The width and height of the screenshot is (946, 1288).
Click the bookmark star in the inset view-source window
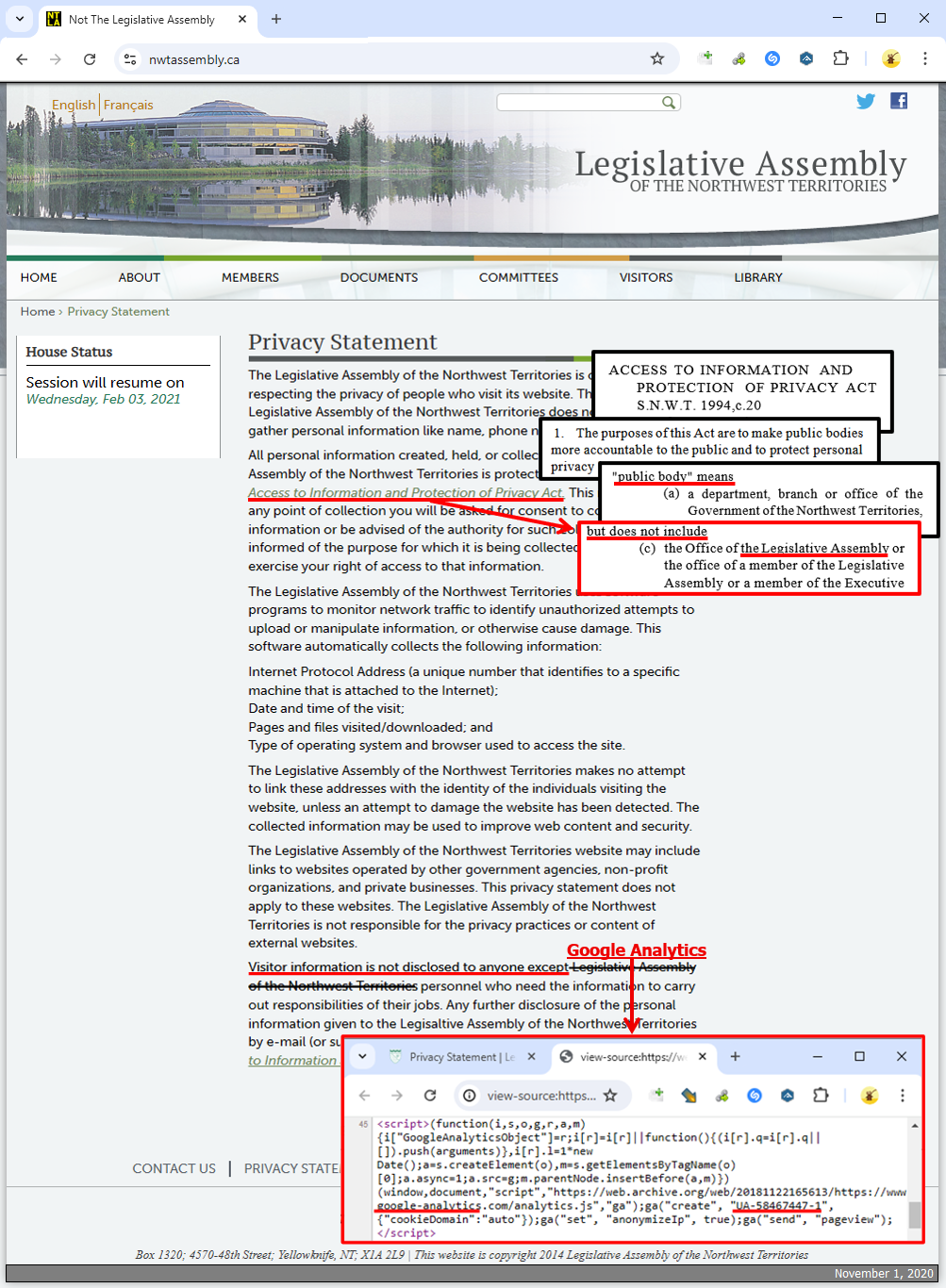610,1095
